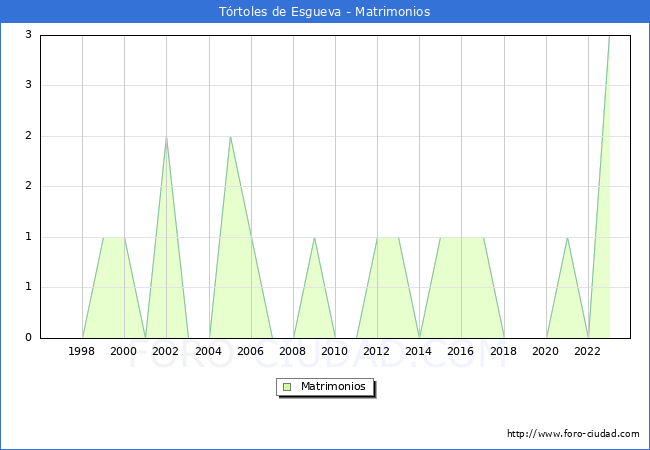The width and height of the screenshot is (650, 450).
Task: Click the green Matrimonios legend swatch
Action: (287, 387)
